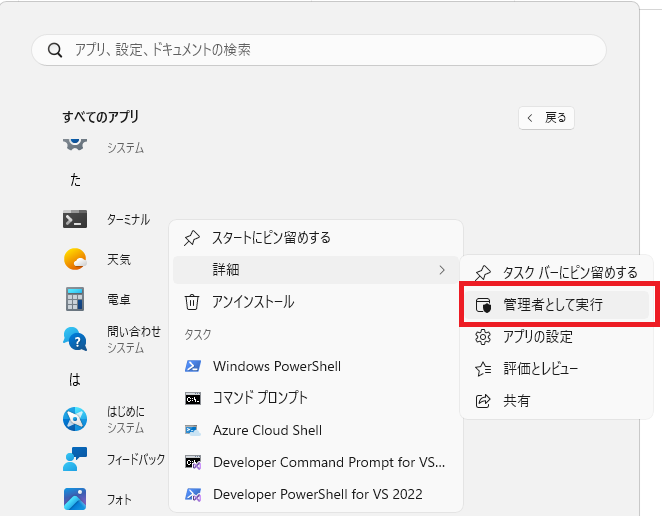Choose アンインストール from context menu

[x=316, y=302]
